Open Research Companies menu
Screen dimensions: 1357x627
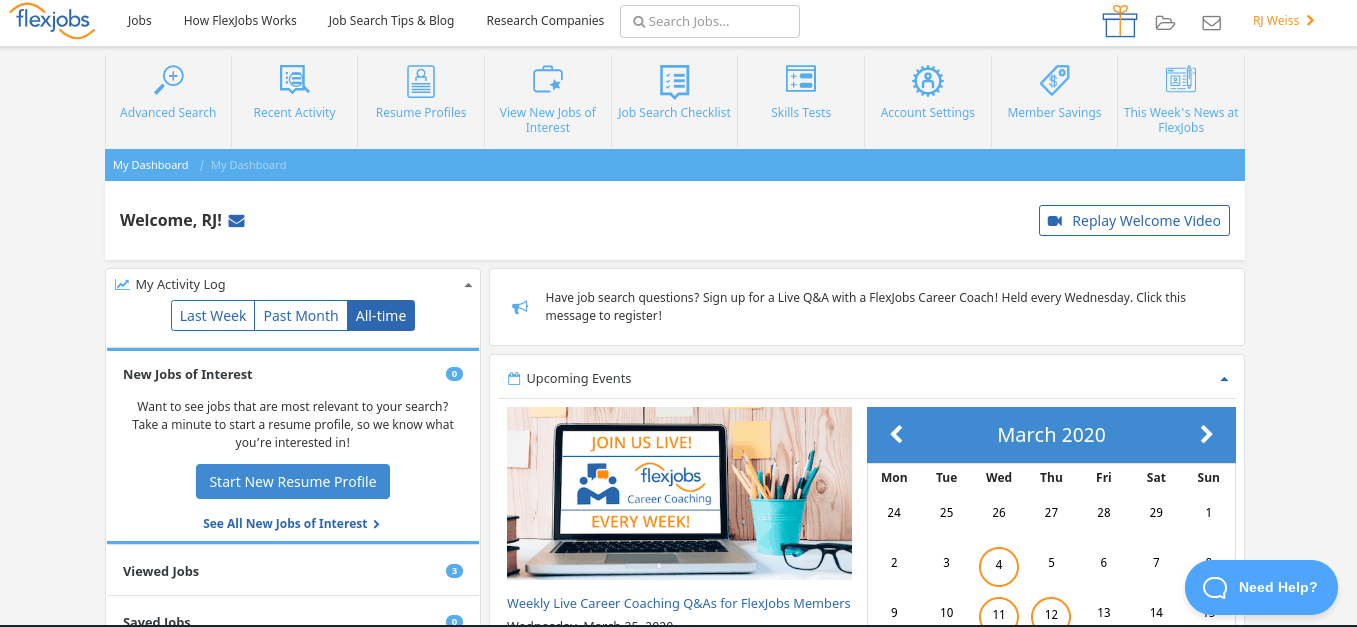[x=545, y=21]
